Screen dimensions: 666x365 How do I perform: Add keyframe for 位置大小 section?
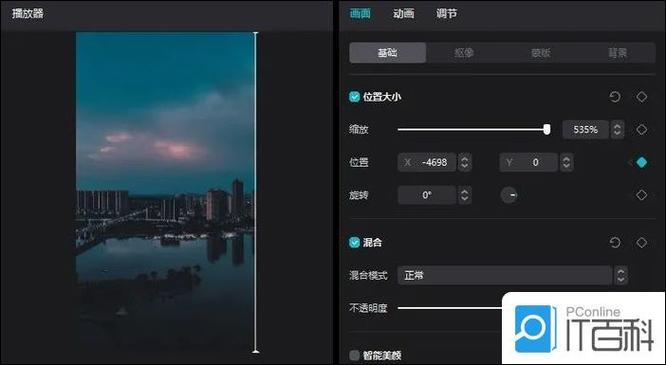pos(641,97)
